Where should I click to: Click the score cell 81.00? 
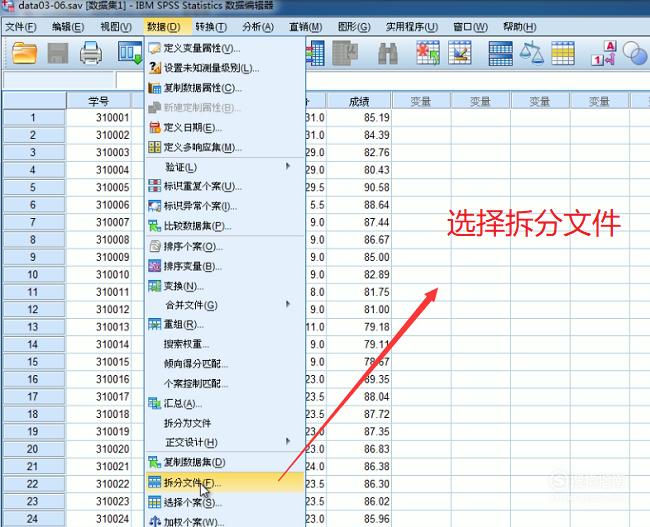pos(359,309)
